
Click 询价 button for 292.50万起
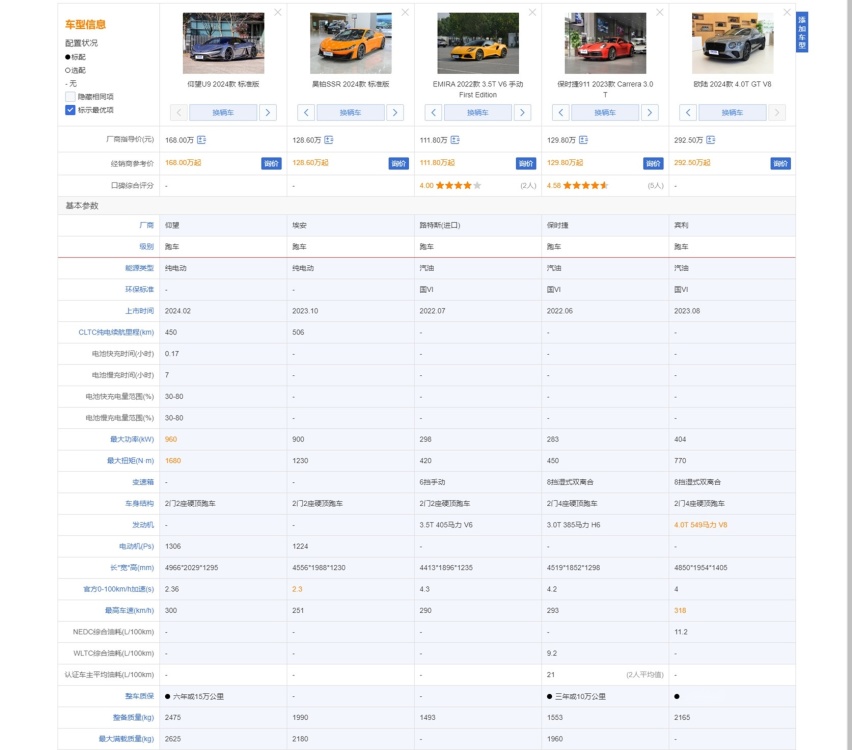tap(780, 163)
